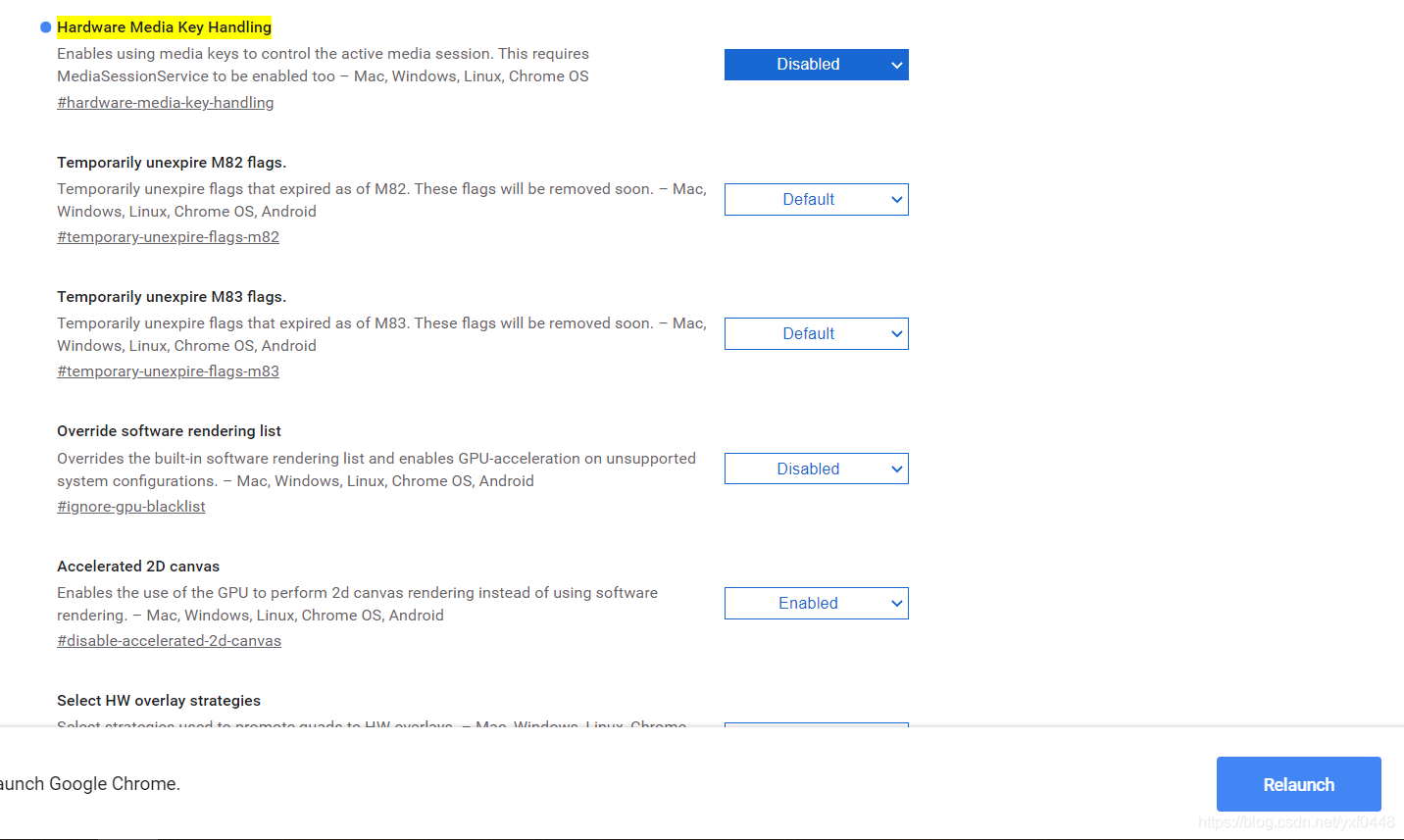Click blue modified-flag dot beside Hardware Media Key Handling

tap(45, 27)
